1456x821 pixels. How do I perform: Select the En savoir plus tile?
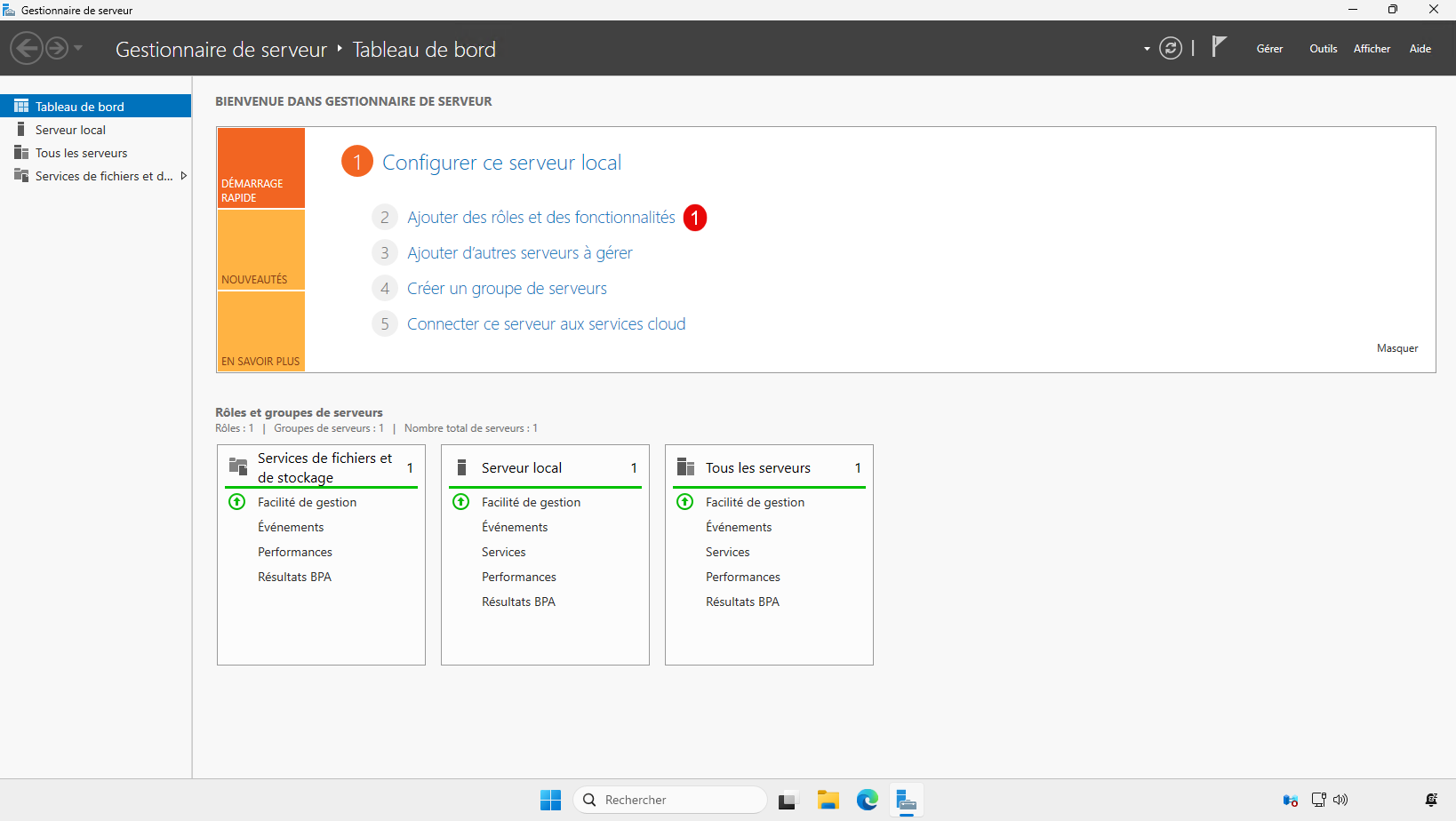tap(260, 331)
